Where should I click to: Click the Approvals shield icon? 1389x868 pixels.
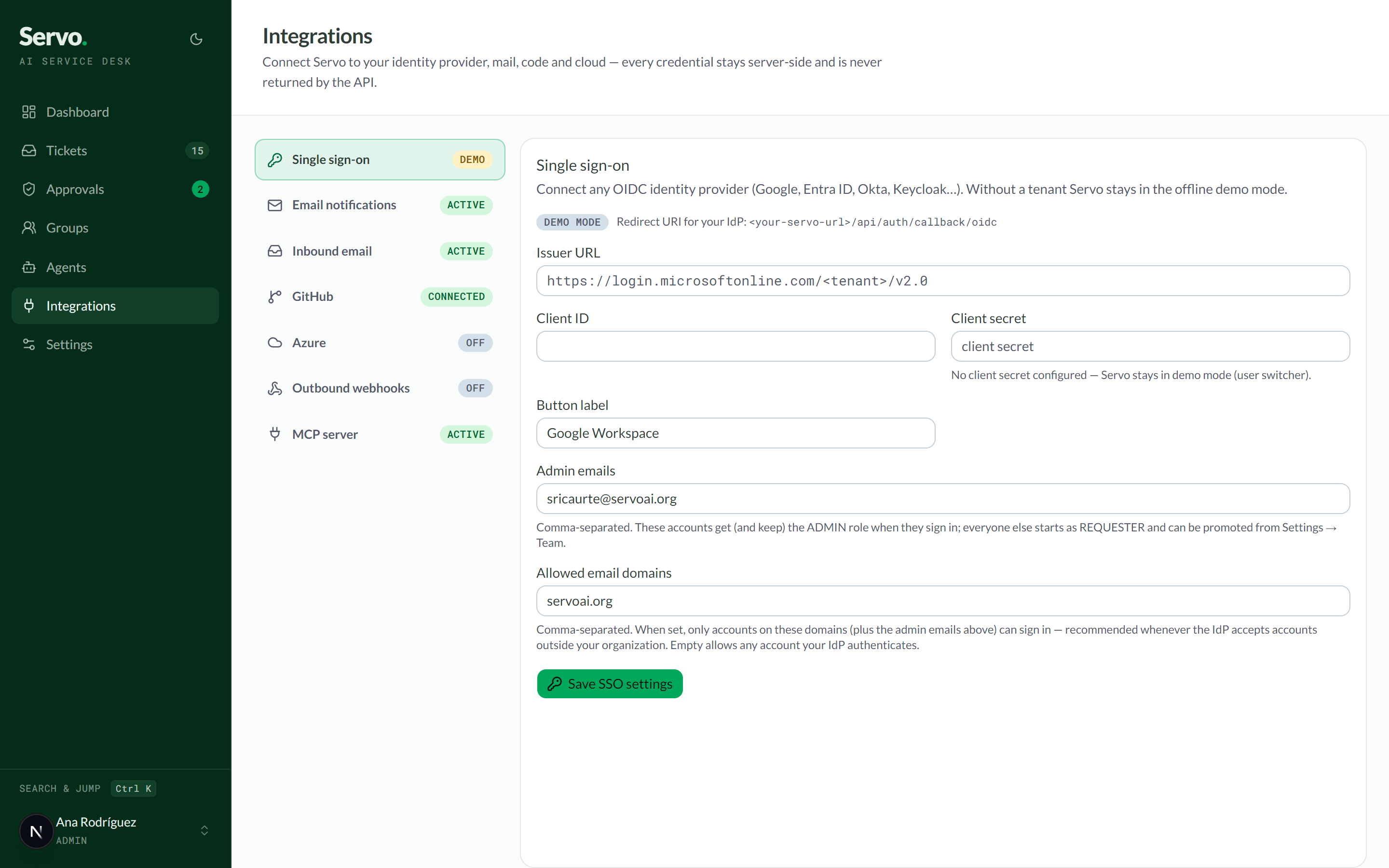click(x=29, y=189)
